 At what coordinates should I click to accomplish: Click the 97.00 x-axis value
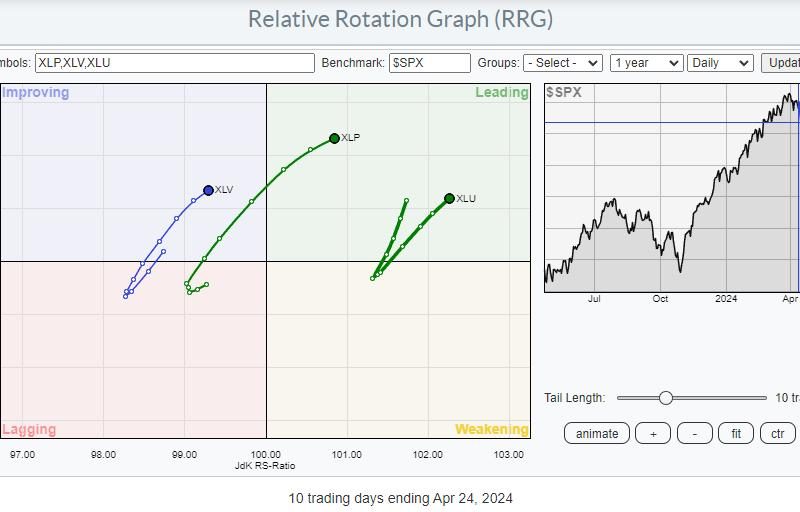pyautogui.click(x=22, y=454)
